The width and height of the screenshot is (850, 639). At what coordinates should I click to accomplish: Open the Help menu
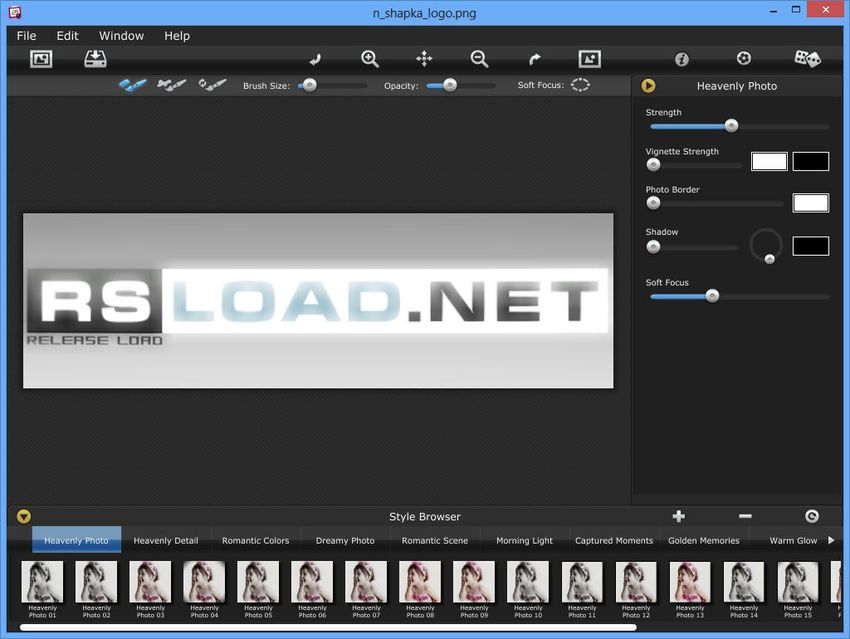[x=177, y=36]
